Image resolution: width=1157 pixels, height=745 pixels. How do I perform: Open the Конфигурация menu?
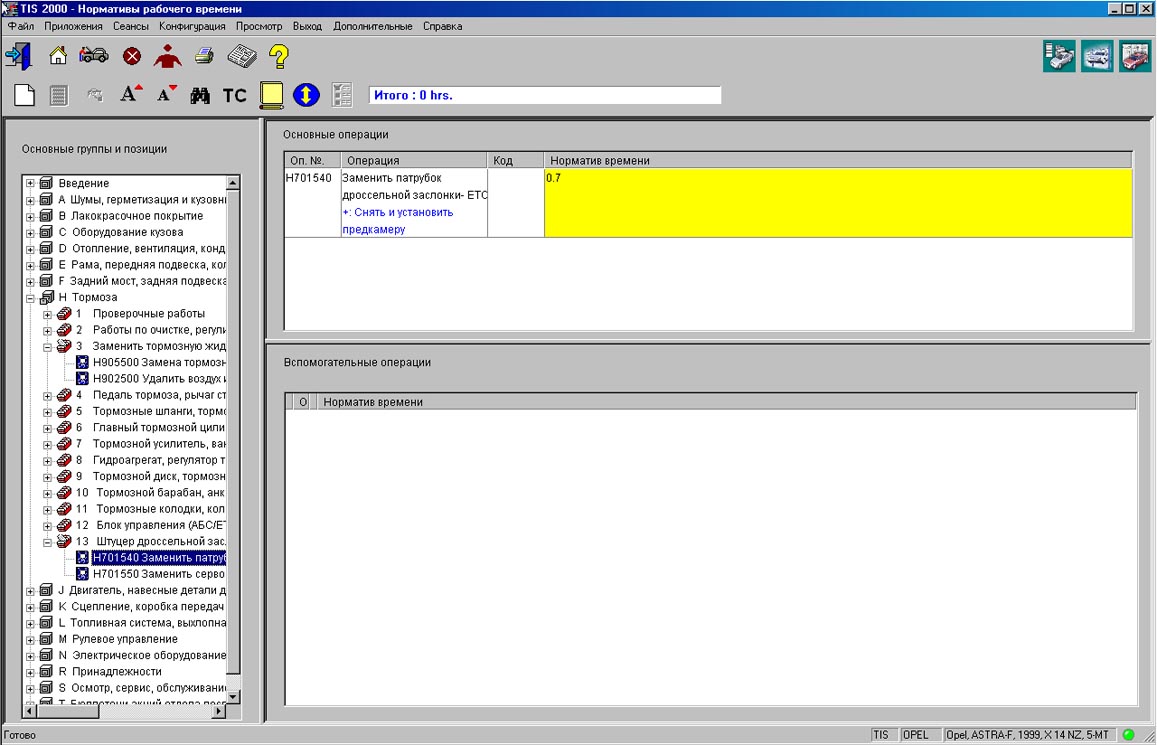point(192,26)
